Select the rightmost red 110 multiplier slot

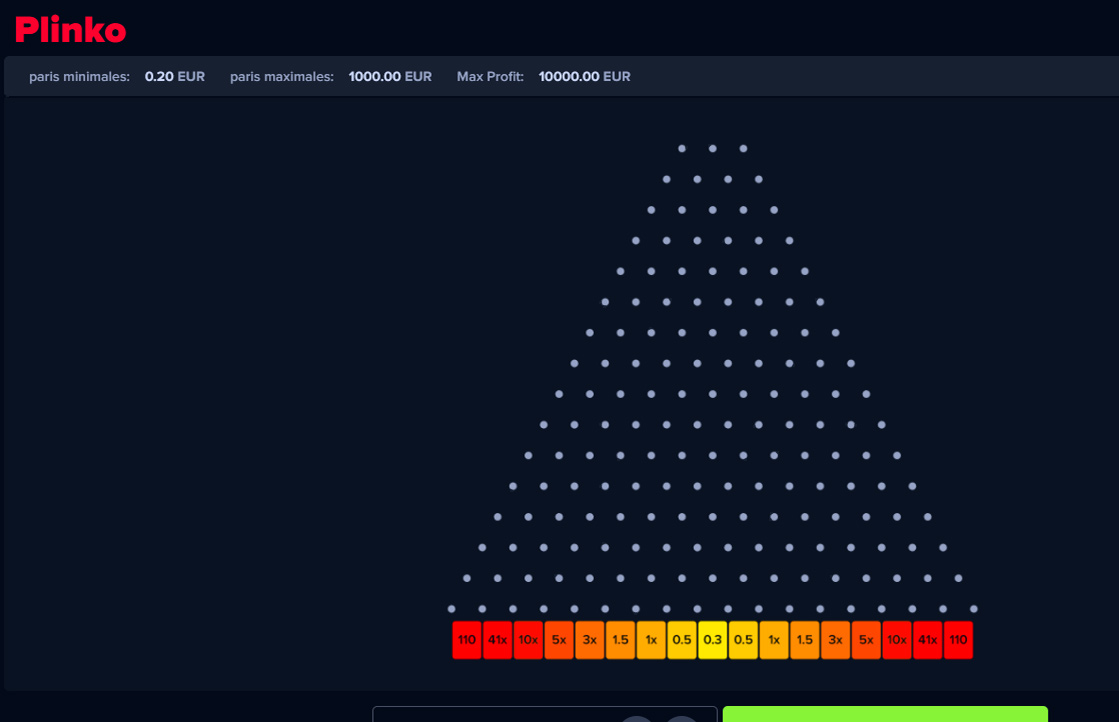(958, 640)
